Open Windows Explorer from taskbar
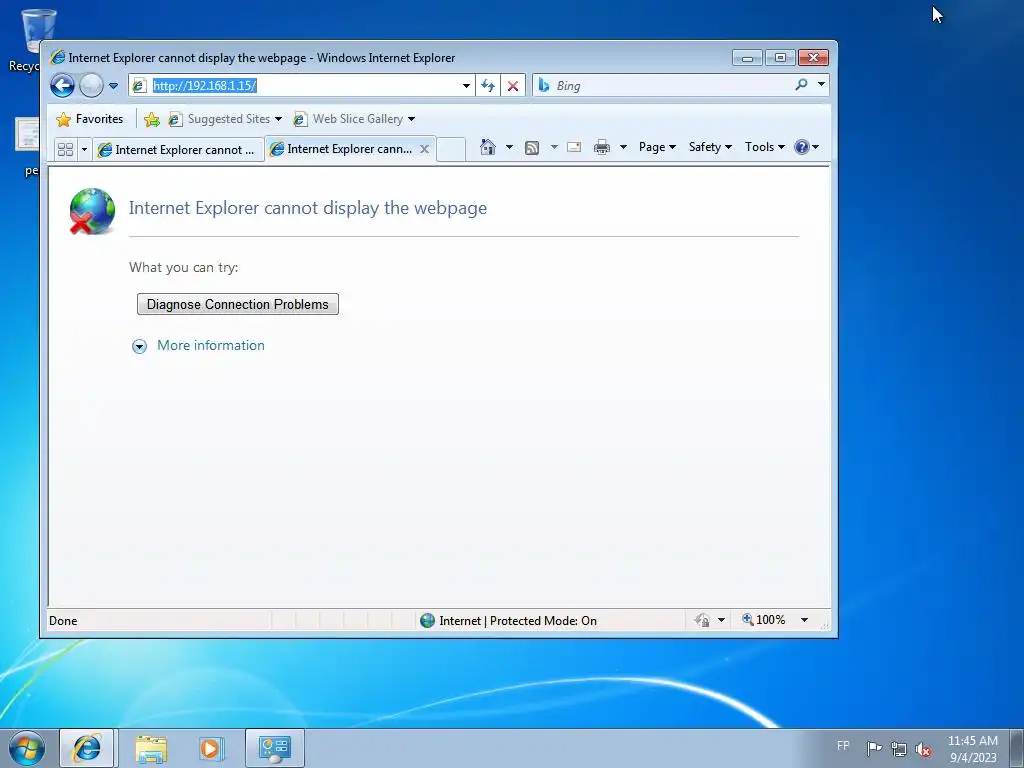 [x=151, y=748]
